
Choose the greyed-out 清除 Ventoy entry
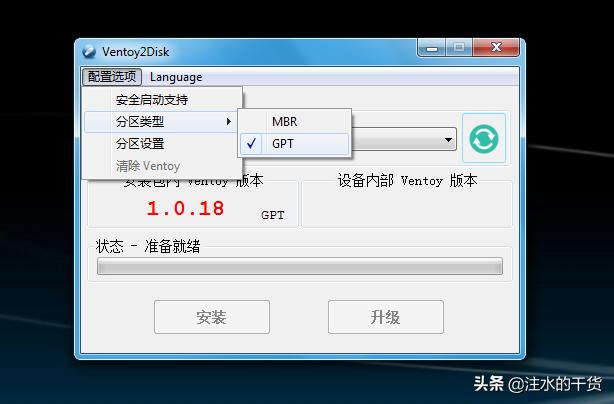pos(162,166)
